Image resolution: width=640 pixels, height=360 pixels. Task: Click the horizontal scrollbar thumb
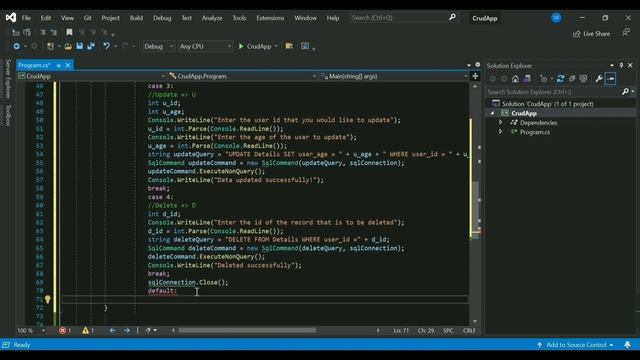247,331
